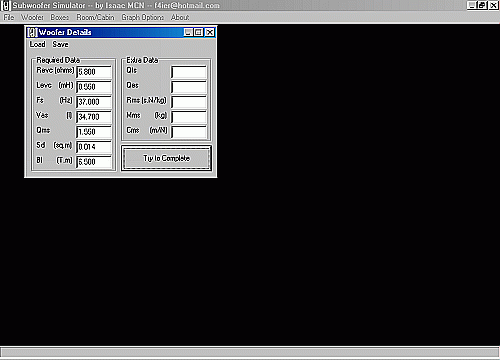Click the Qts input field
The image size is (500, 360).
(189, 72)
